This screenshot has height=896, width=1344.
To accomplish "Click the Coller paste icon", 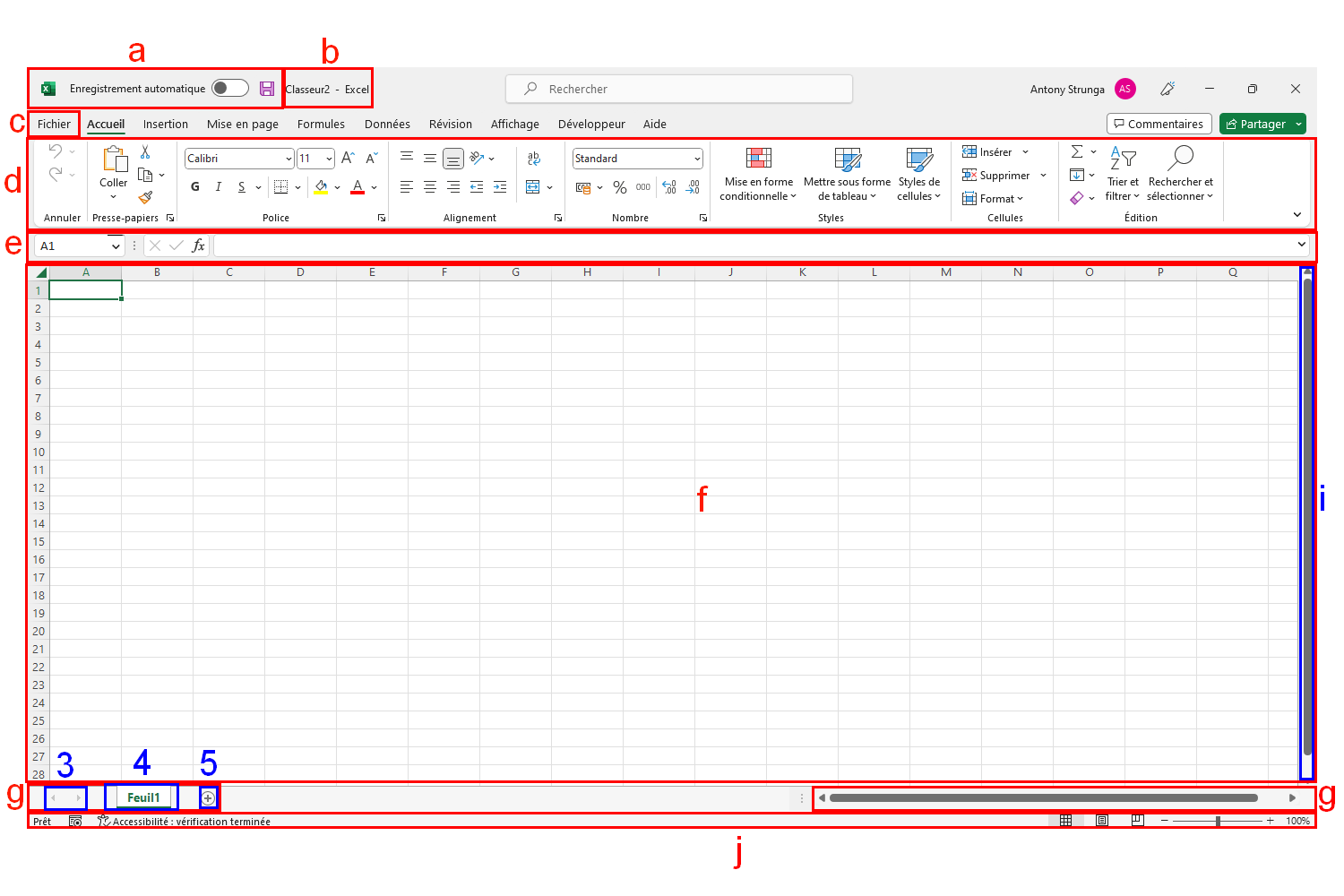I will point(114,159).
